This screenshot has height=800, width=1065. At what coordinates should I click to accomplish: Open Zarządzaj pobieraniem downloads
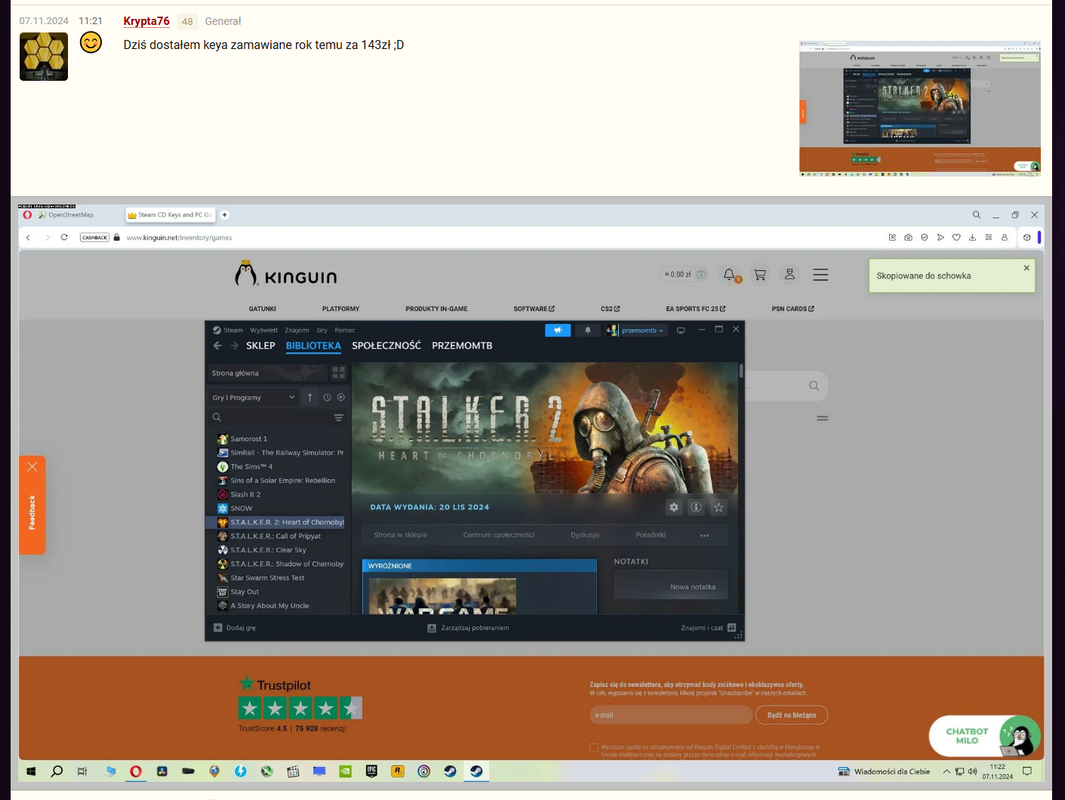point(468,628)
